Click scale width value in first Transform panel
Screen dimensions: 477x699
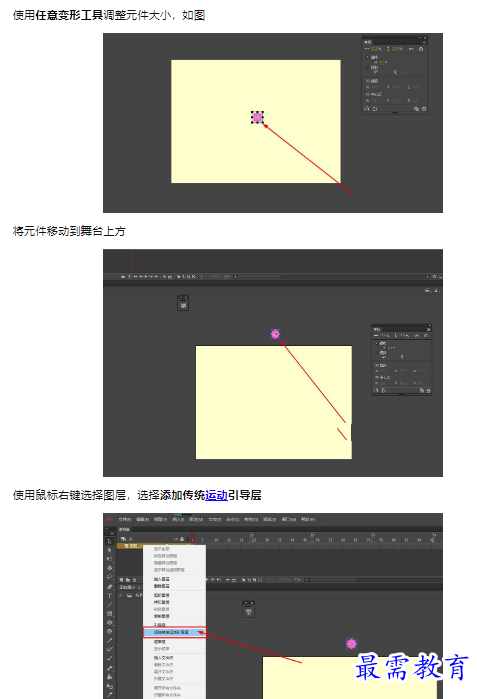pos(376,49)
